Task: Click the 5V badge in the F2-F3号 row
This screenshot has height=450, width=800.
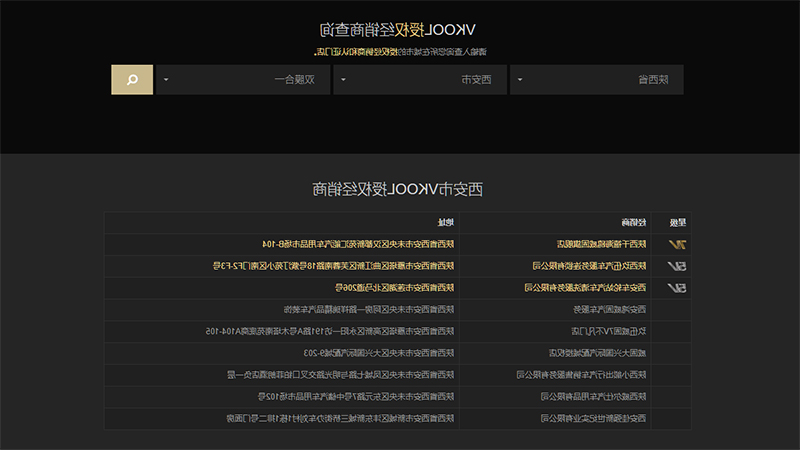Action: click(677, 266)
